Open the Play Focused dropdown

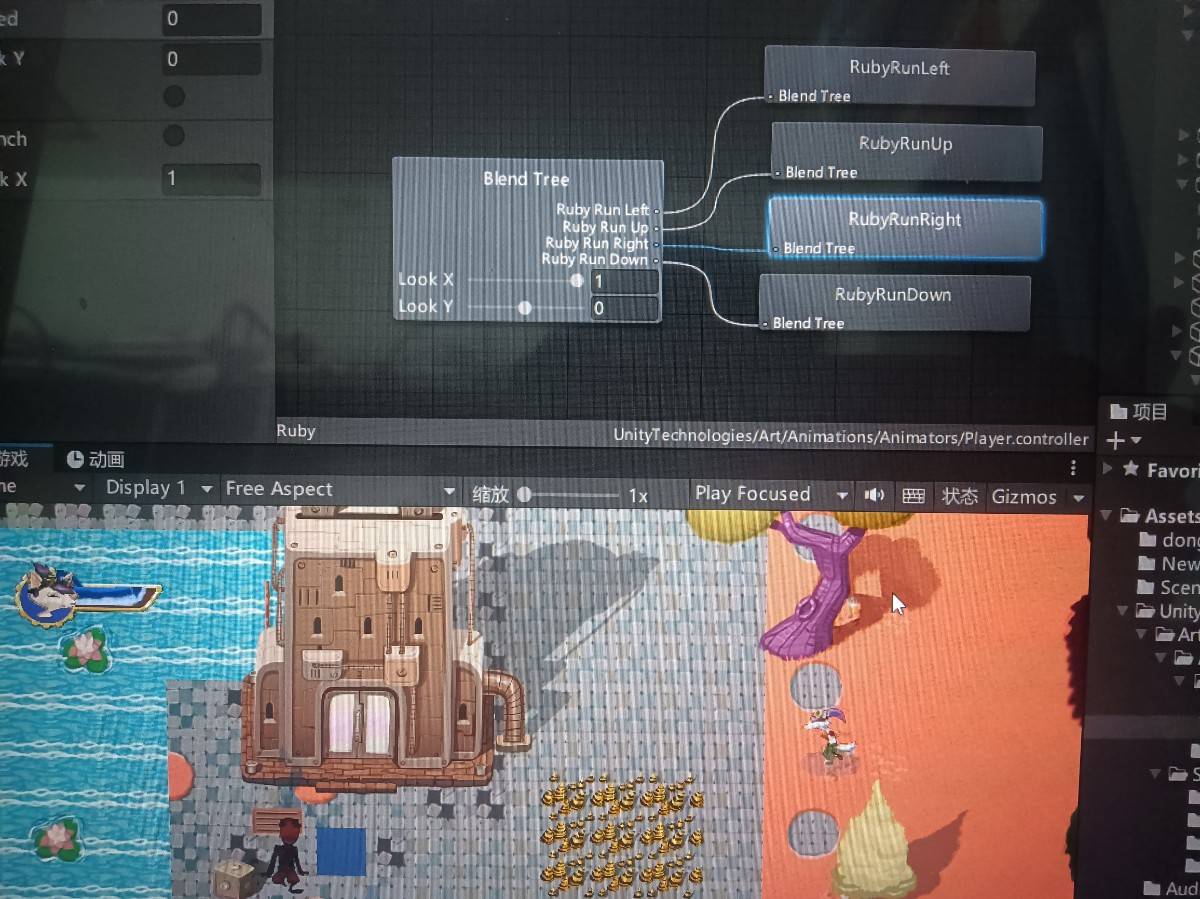click(x=771, y=494)
